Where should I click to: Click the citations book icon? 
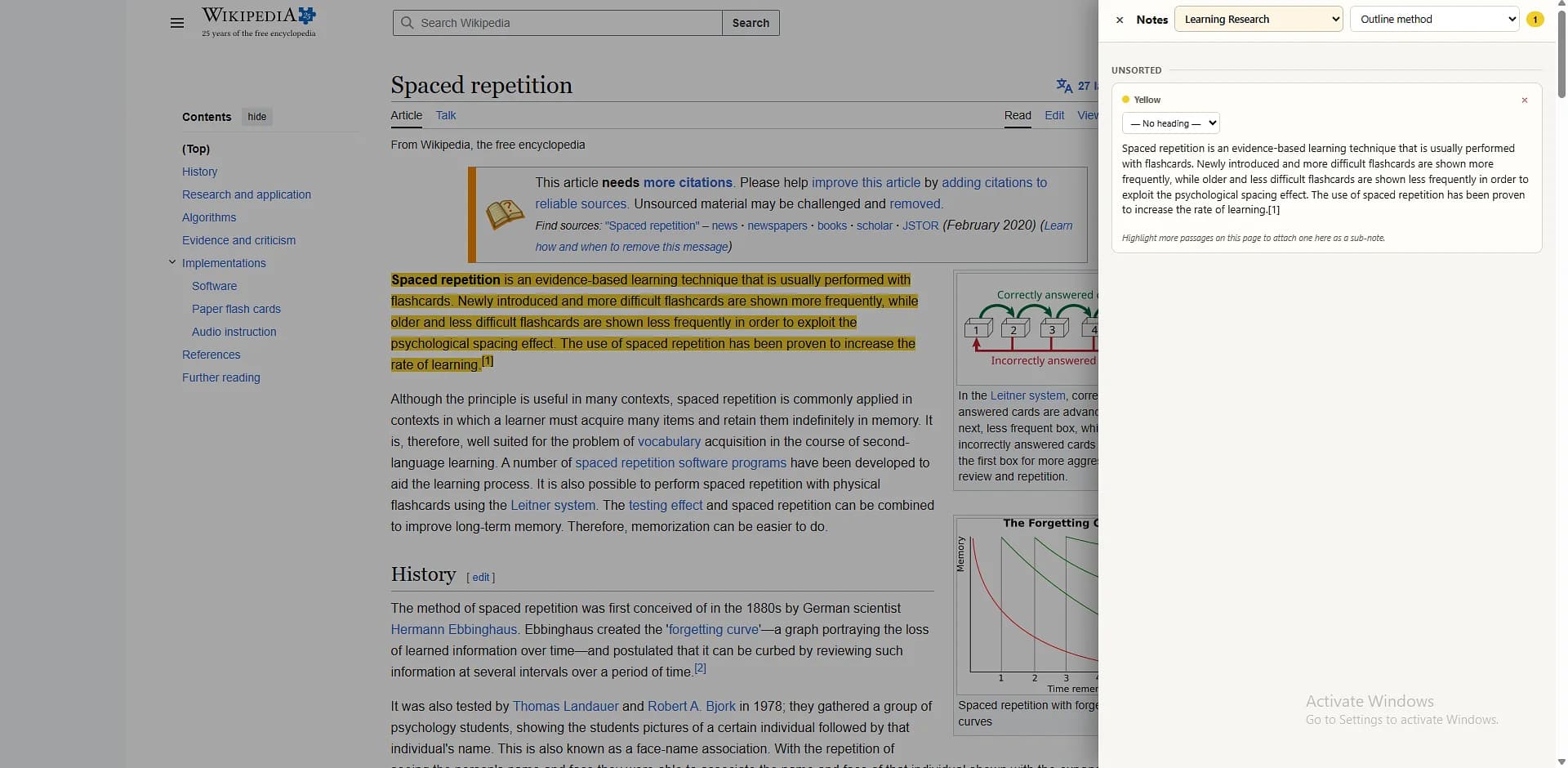(x=505, y=214)
